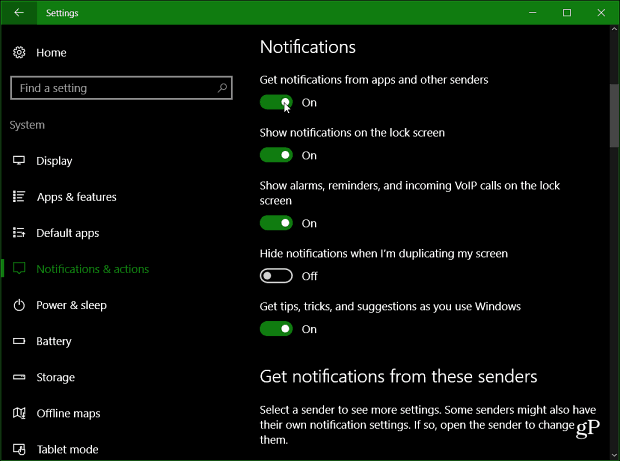Click the Battery icon in sidebar
620x461 pixels.
pyautogui.click(x=19, y=341)
